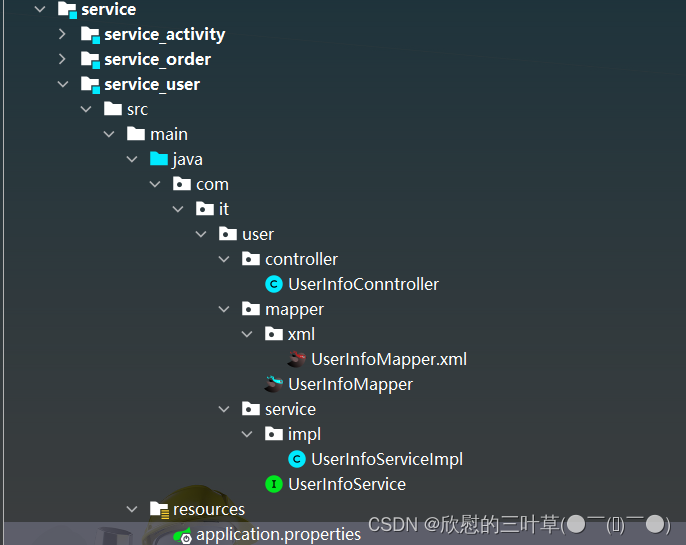Screen dimensions: 686x545
Task: Collapse the java source folder
Action: point(132,159)
